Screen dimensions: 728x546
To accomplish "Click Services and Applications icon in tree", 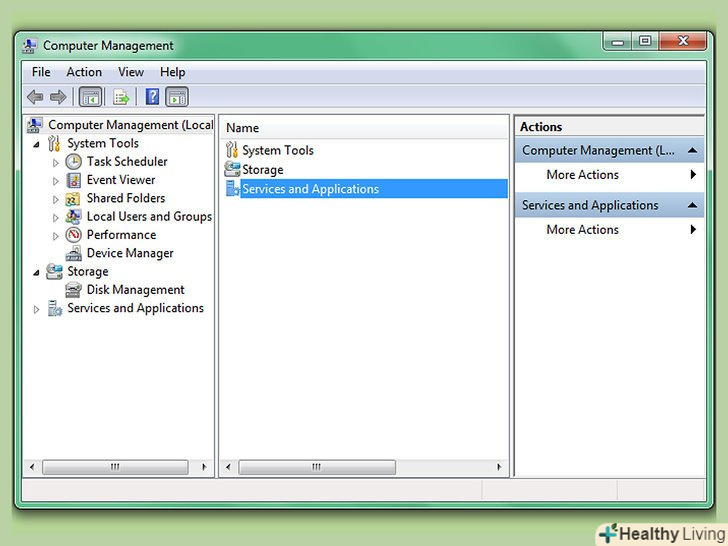I will click(54, 308).
